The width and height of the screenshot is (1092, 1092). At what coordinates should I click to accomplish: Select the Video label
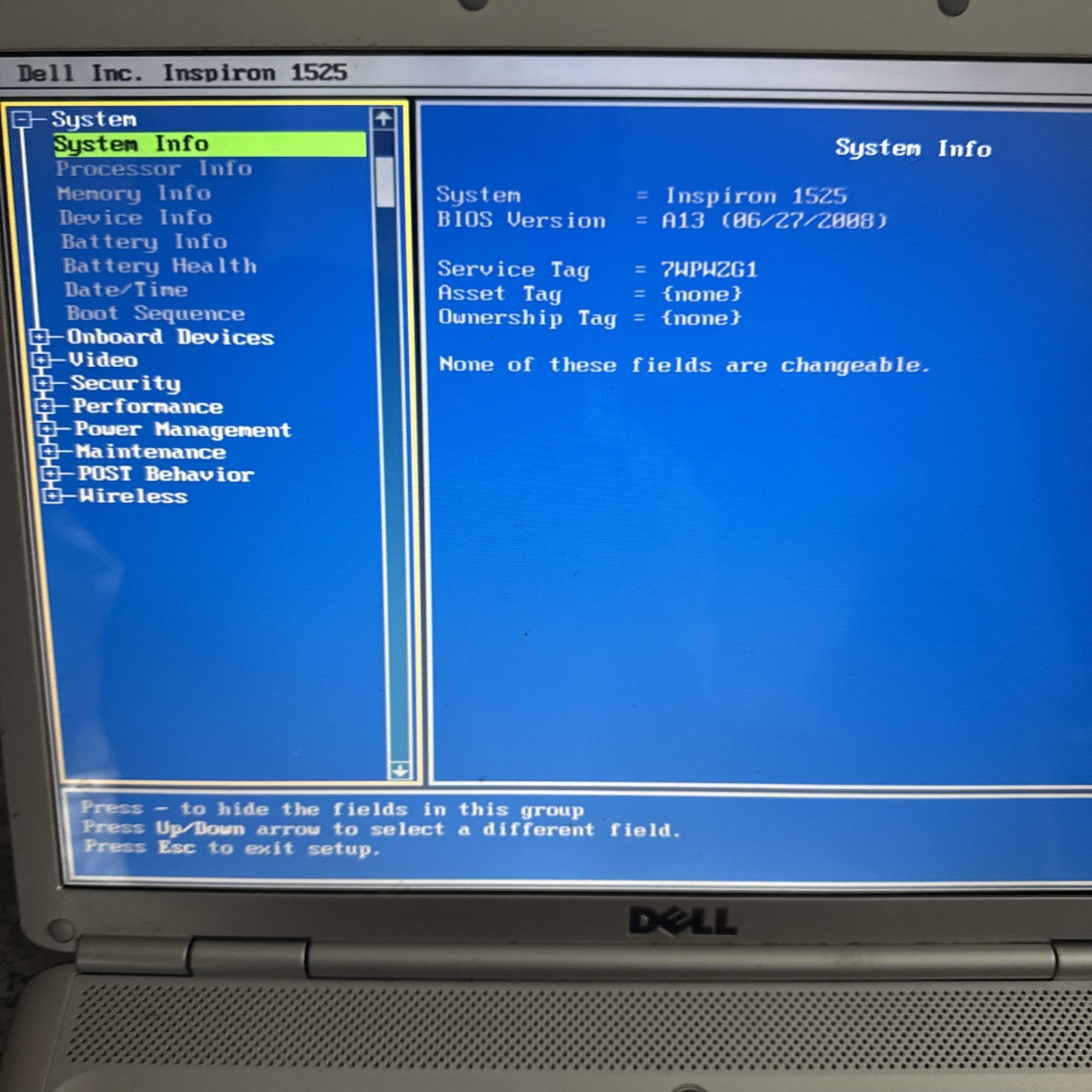pyautogui.click(x=104, y=360)
